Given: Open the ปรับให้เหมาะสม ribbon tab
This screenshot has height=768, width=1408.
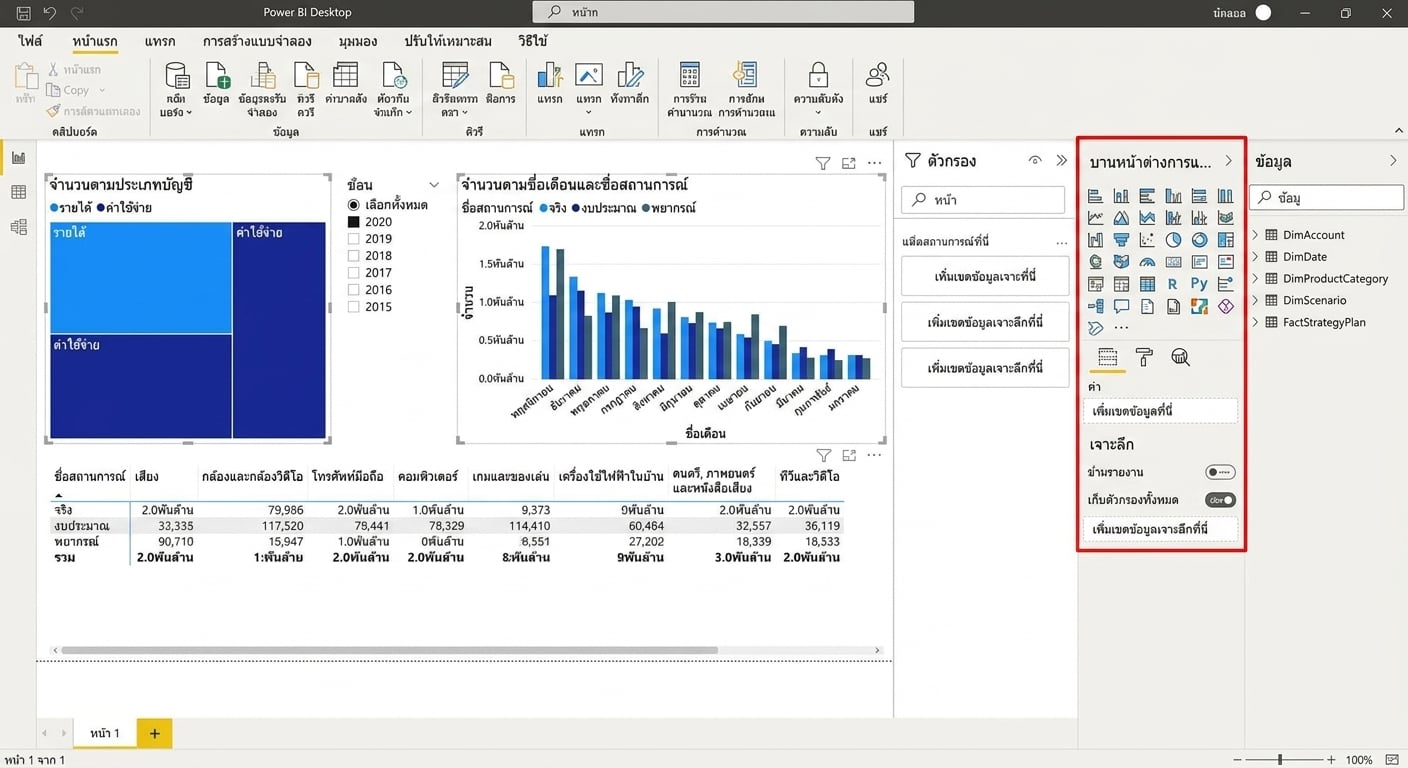Looking at the screenshot, I should click(x=448, y=41).
